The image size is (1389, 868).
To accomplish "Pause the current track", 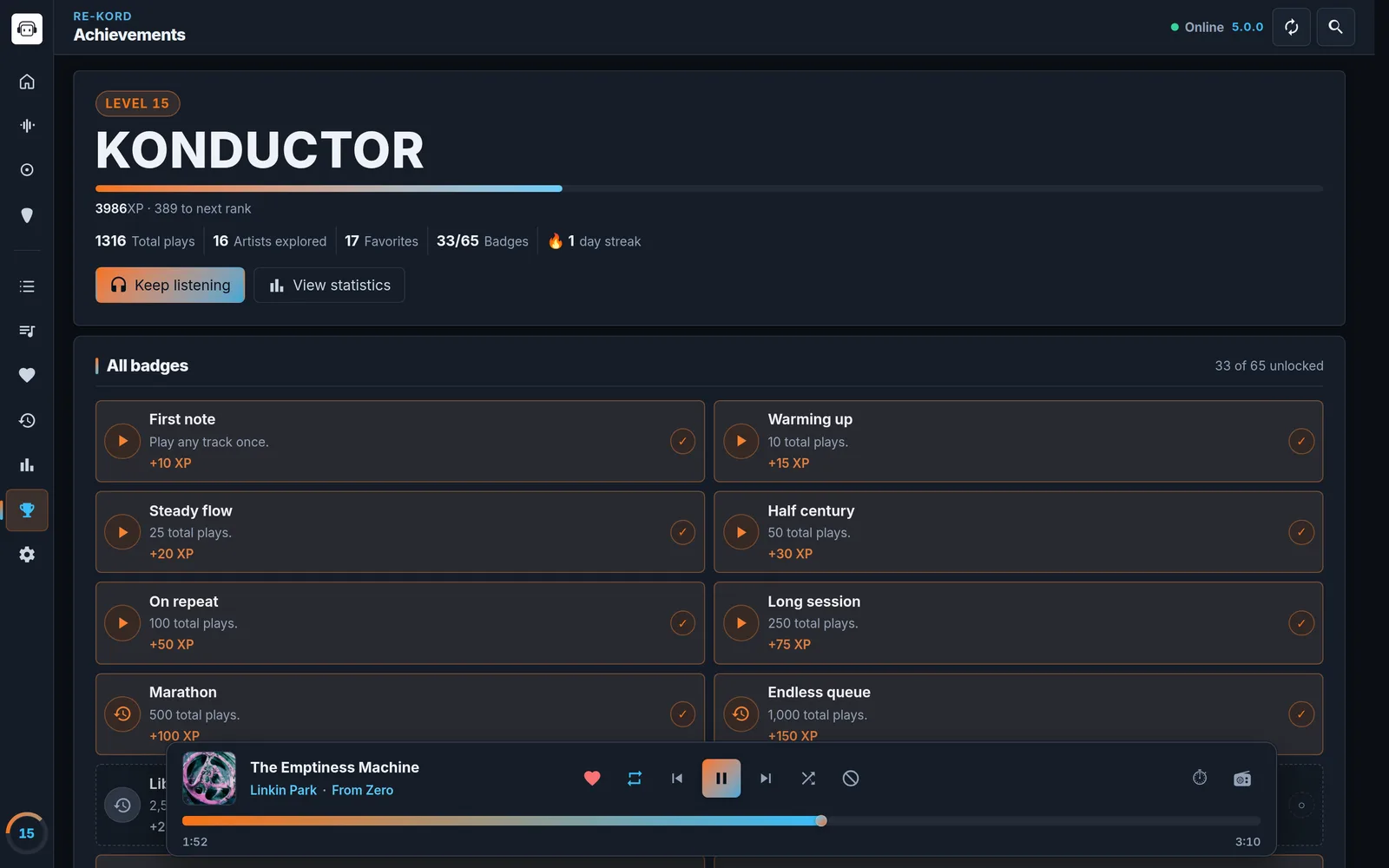I will tap(721, 779).
